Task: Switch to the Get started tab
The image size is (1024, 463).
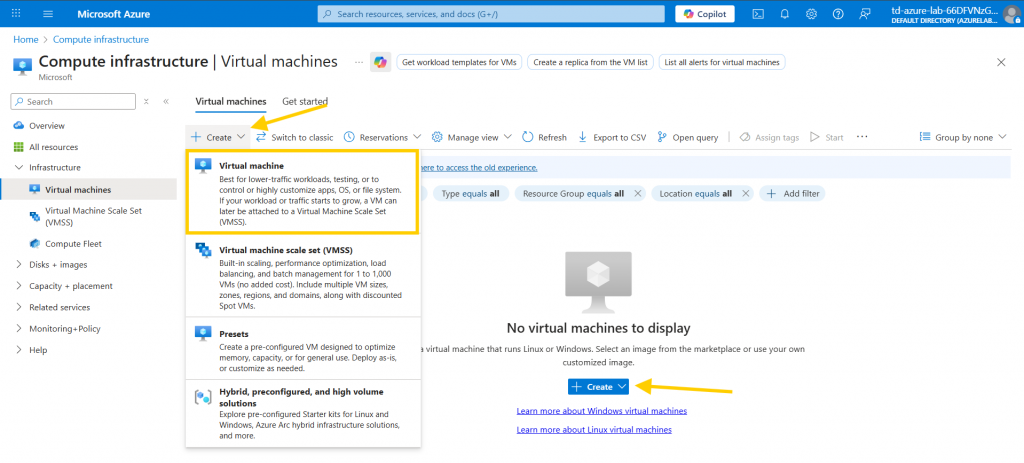Action: click(x=305, y=101)
